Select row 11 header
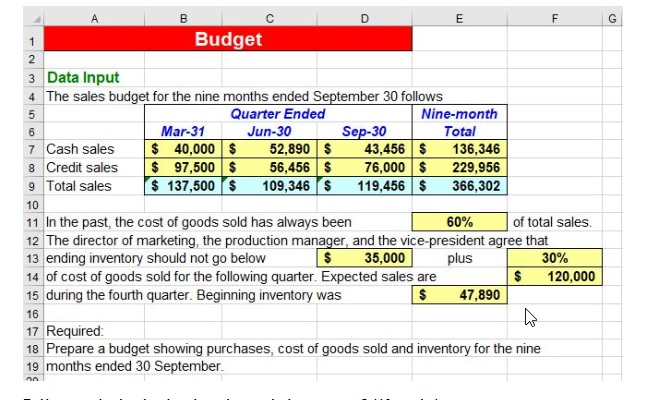The width and height of the screenshot is (668, 400). click(33, 222)
